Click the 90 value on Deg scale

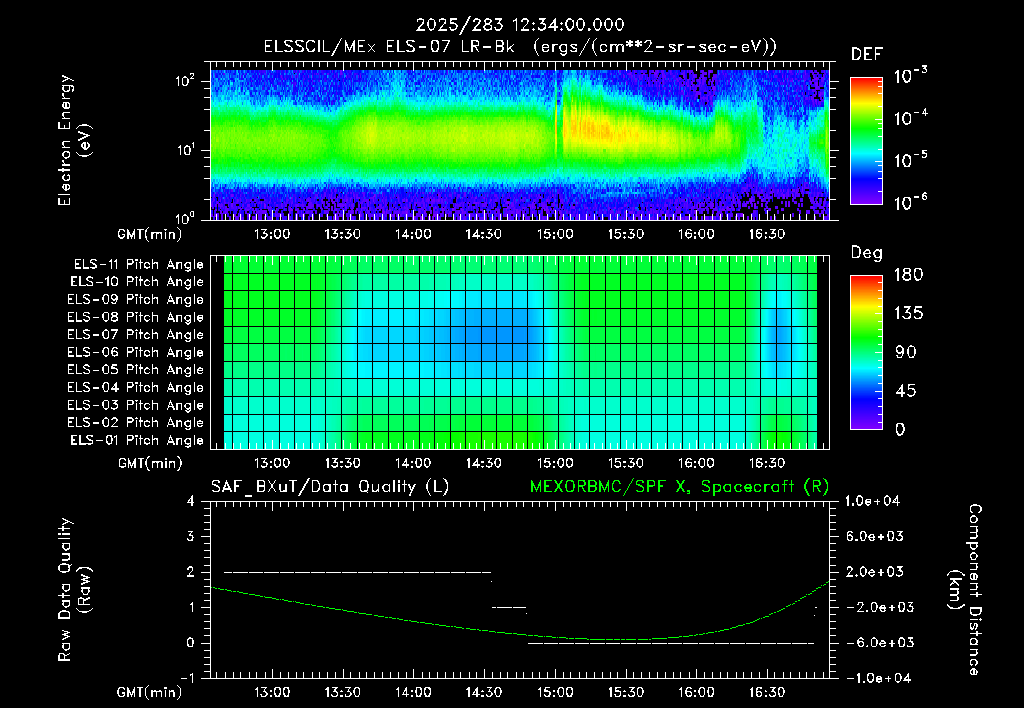(905, 352)
